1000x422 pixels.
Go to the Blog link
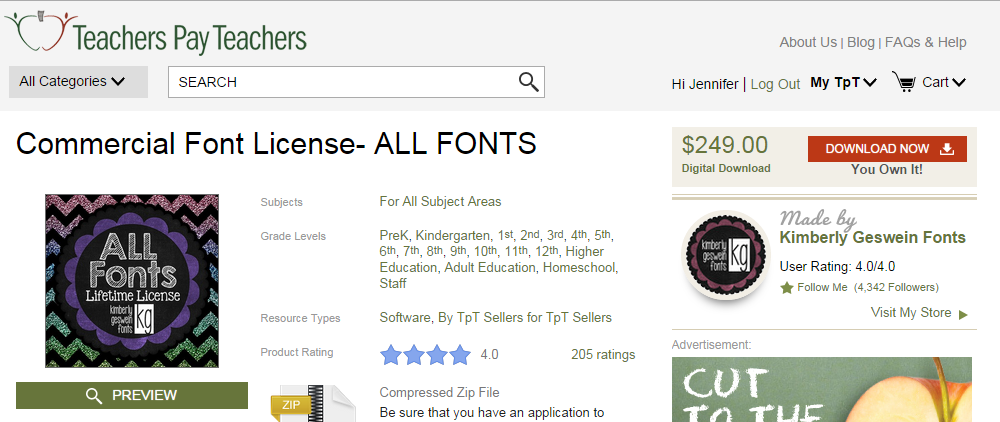coord(861,42)
